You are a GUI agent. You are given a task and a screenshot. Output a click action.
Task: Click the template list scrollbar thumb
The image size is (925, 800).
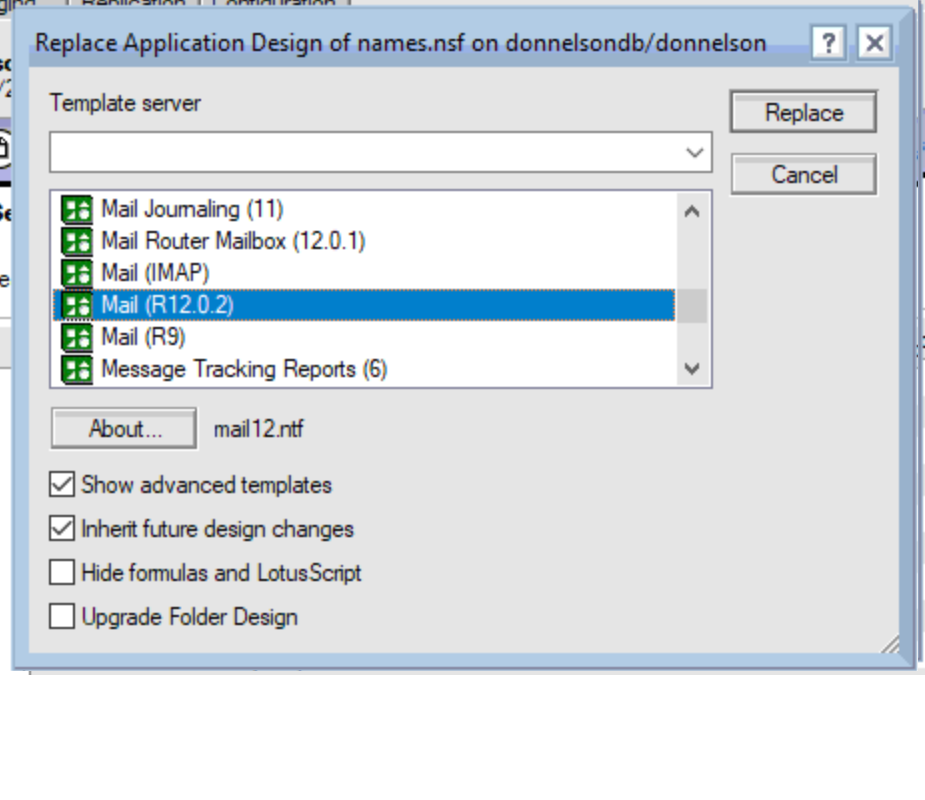tap(692, 306)
